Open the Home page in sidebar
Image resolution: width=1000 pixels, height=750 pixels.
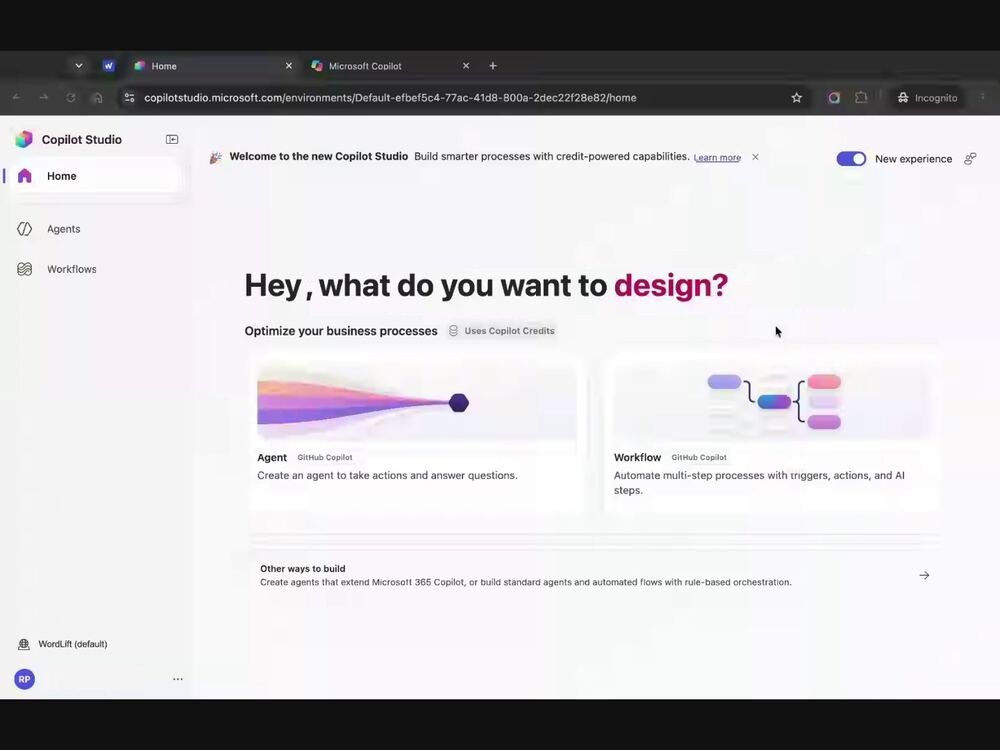pos(94,176)
